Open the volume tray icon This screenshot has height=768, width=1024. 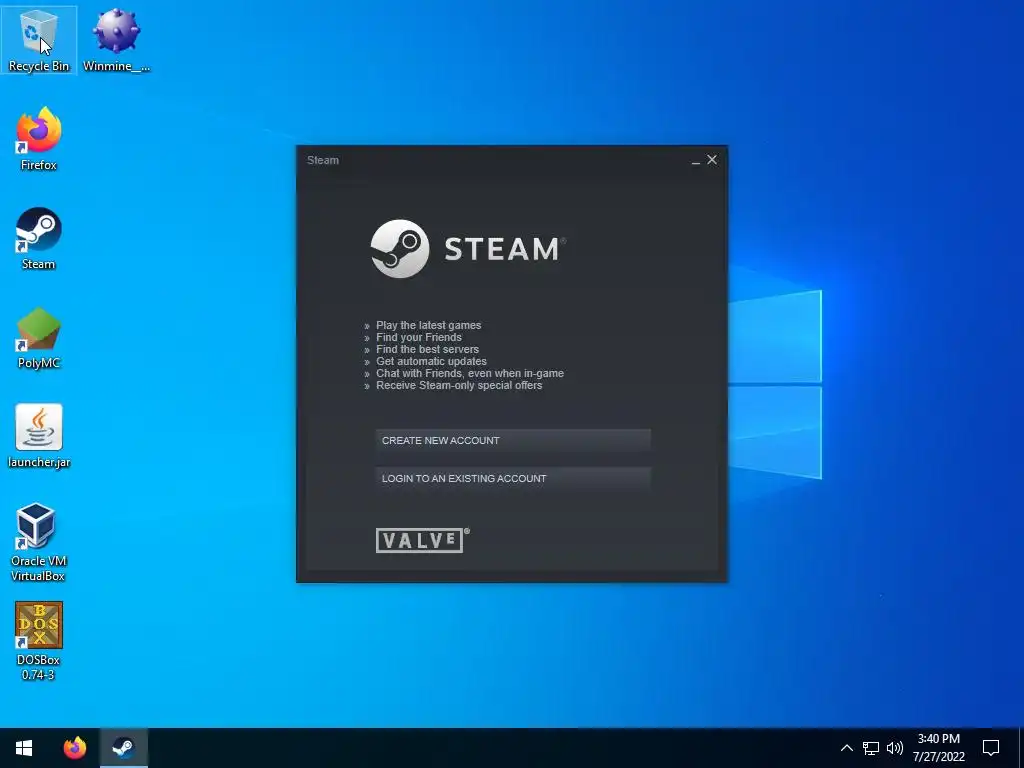pos(895,748)
